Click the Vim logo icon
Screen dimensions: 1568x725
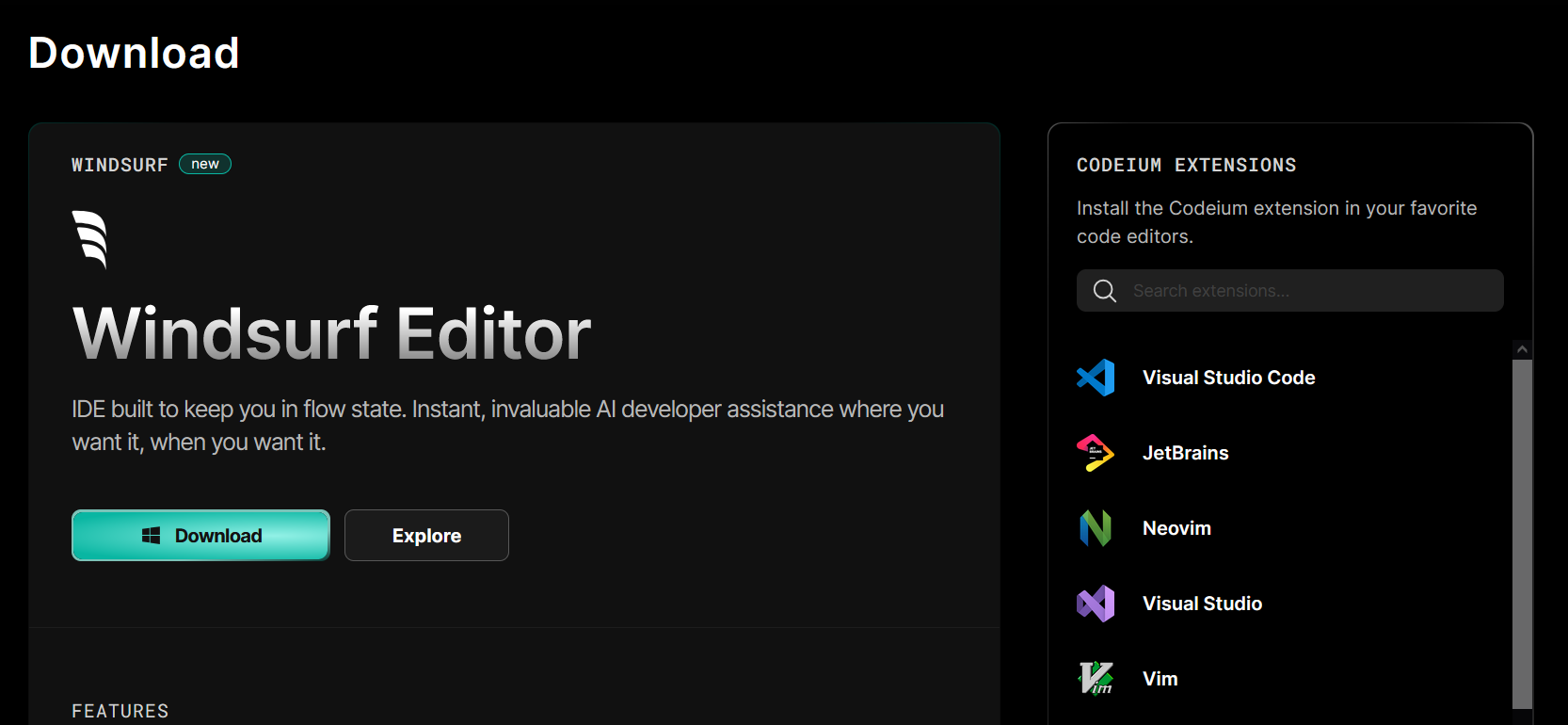pyautogui.click(x=1096, y=679)
